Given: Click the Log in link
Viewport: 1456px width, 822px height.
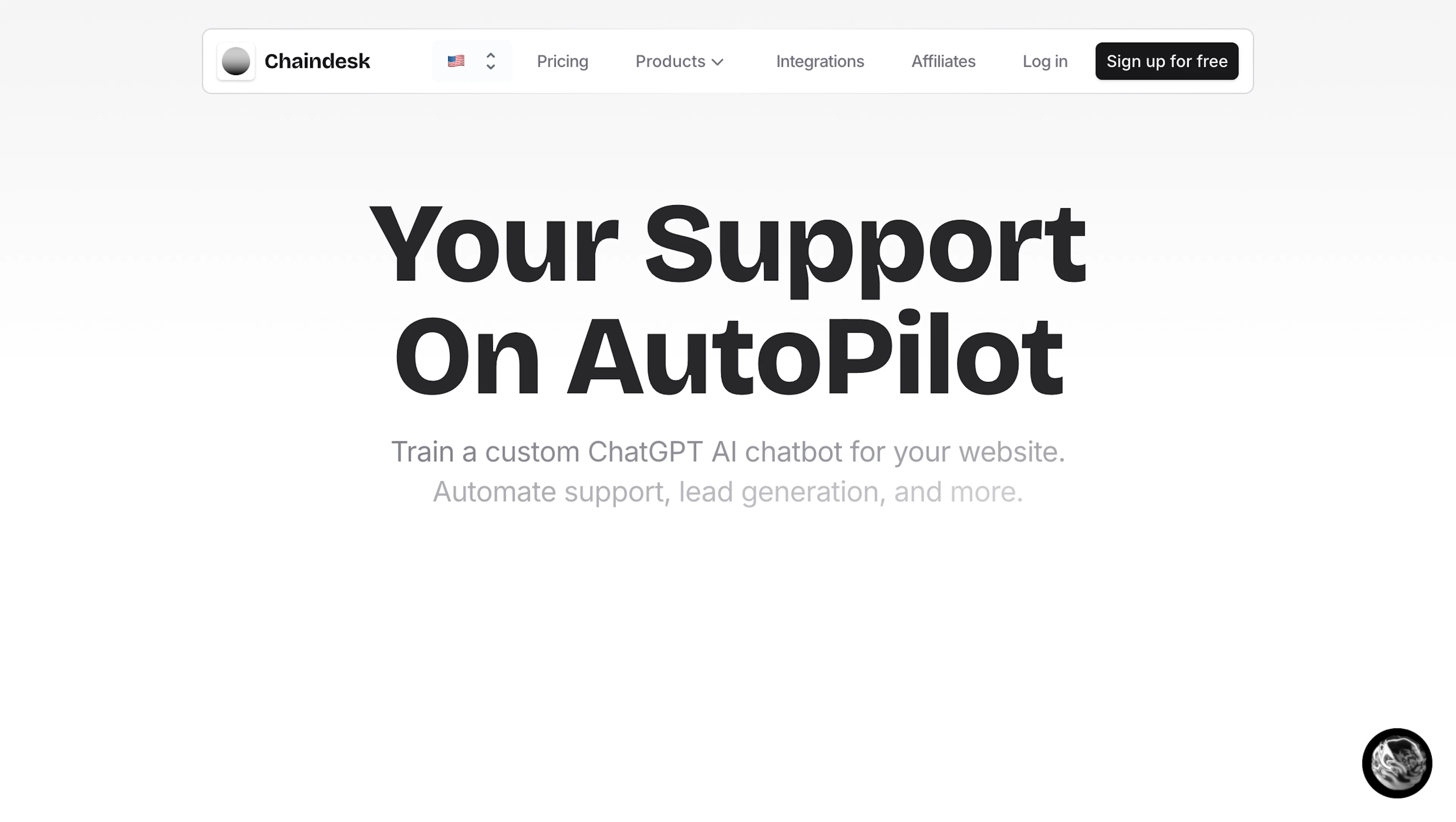Looking at the screenshot, I should tap(1045, 61).
